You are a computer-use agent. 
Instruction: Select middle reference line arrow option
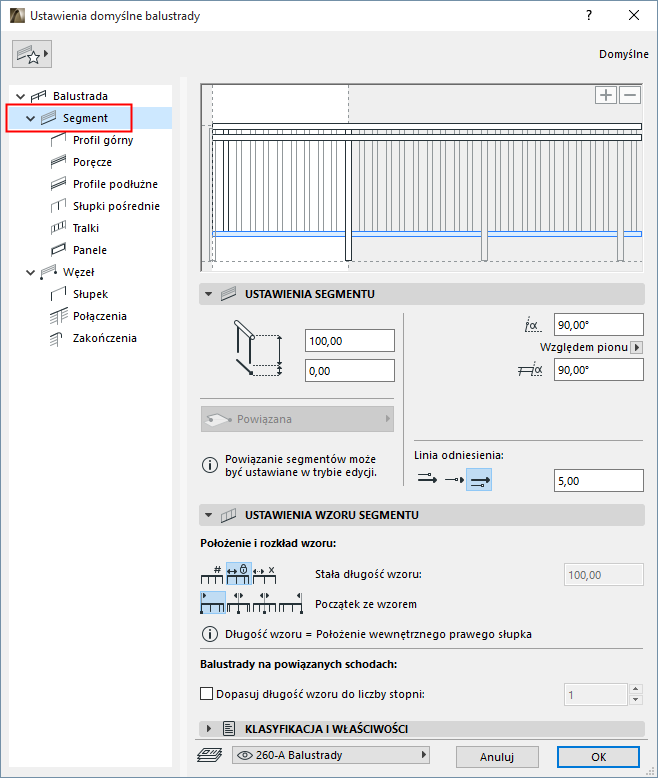tap(454, 480)
